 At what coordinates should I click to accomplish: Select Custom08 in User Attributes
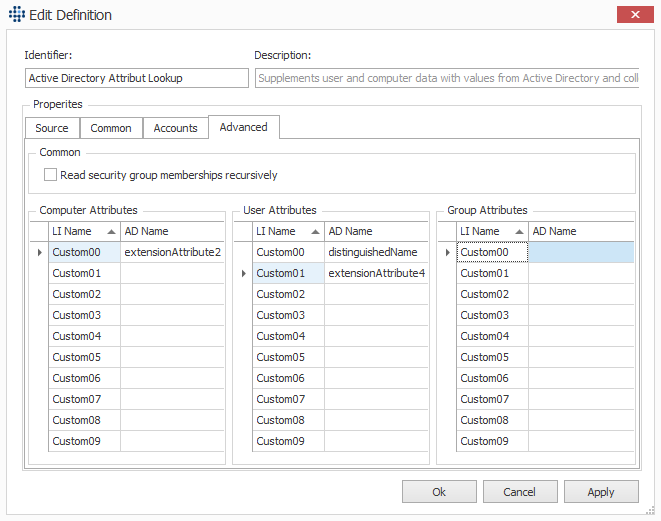point(288,420)
